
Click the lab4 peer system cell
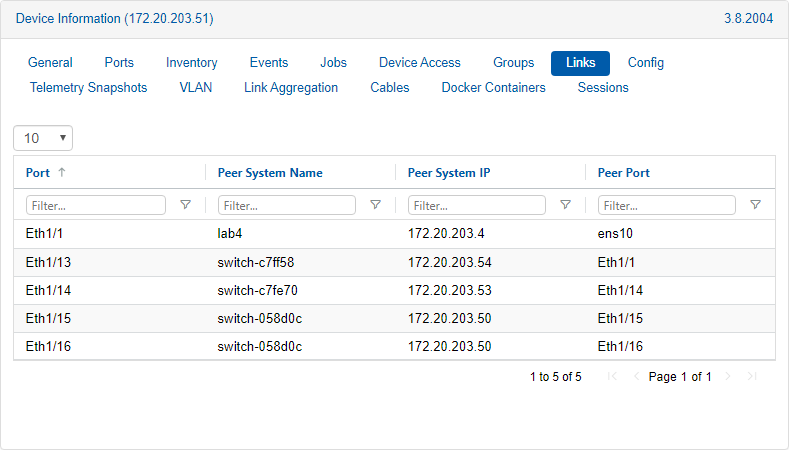[231, 235]
